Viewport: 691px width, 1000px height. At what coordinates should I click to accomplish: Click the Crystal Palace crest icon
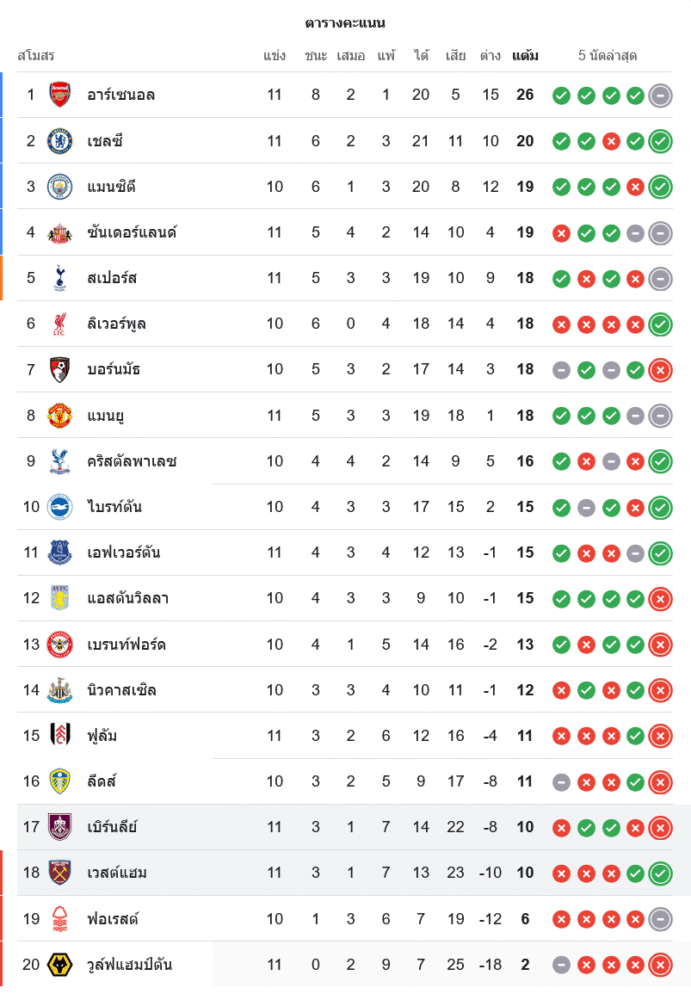click(x=60, y=461)
